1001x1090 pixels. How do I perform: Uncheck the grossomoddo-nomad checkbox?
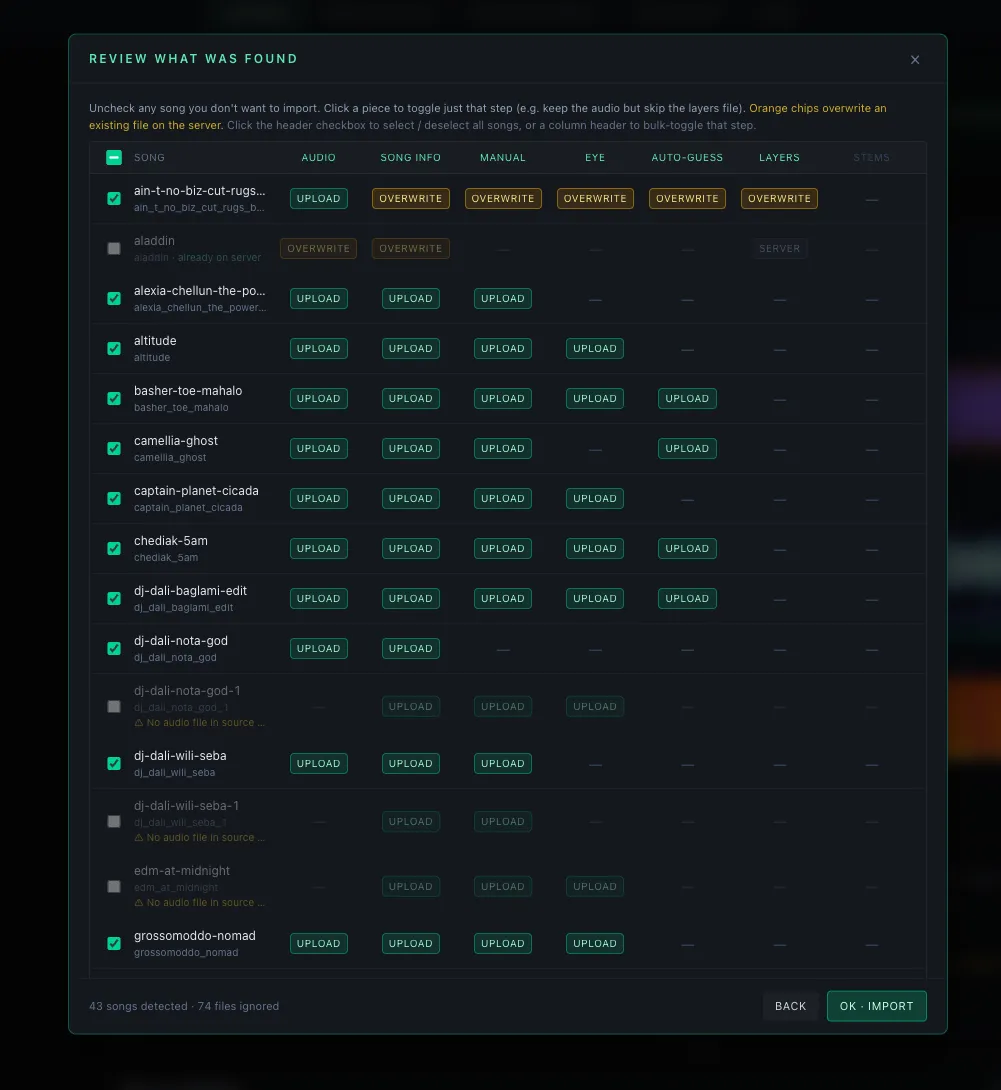[114, 944]
